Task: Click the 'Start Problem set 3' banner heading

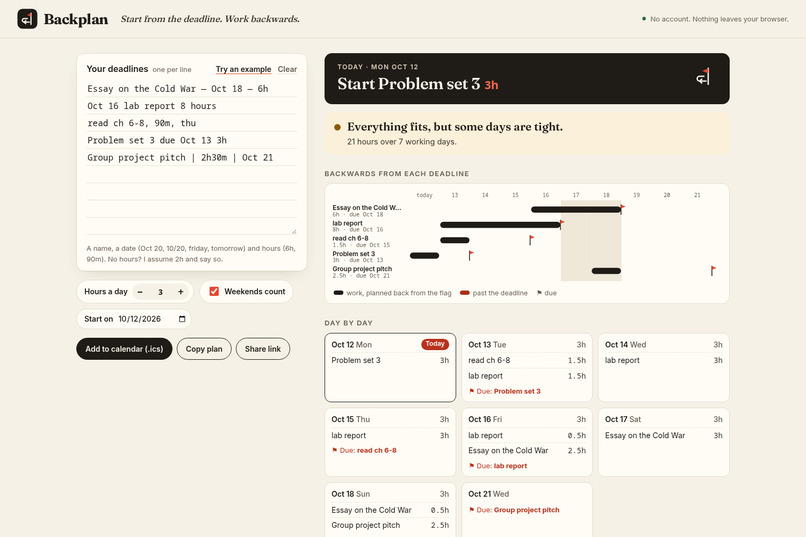Action: pyautogui.click(x=409, y=84)
